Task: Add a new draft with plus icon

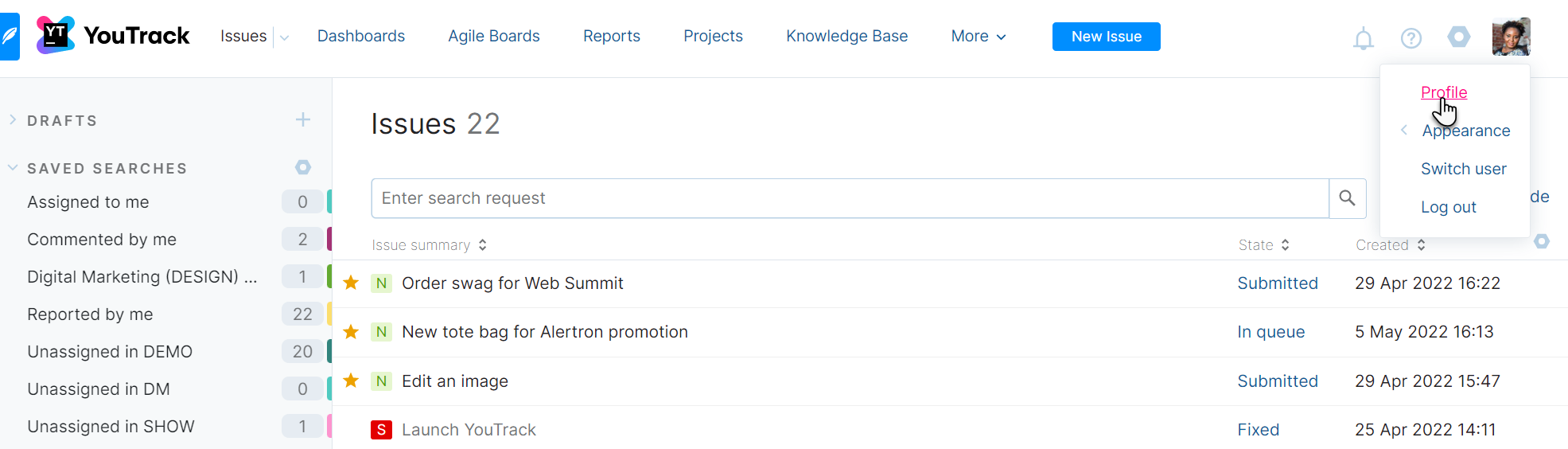Action: click(303, 120)
